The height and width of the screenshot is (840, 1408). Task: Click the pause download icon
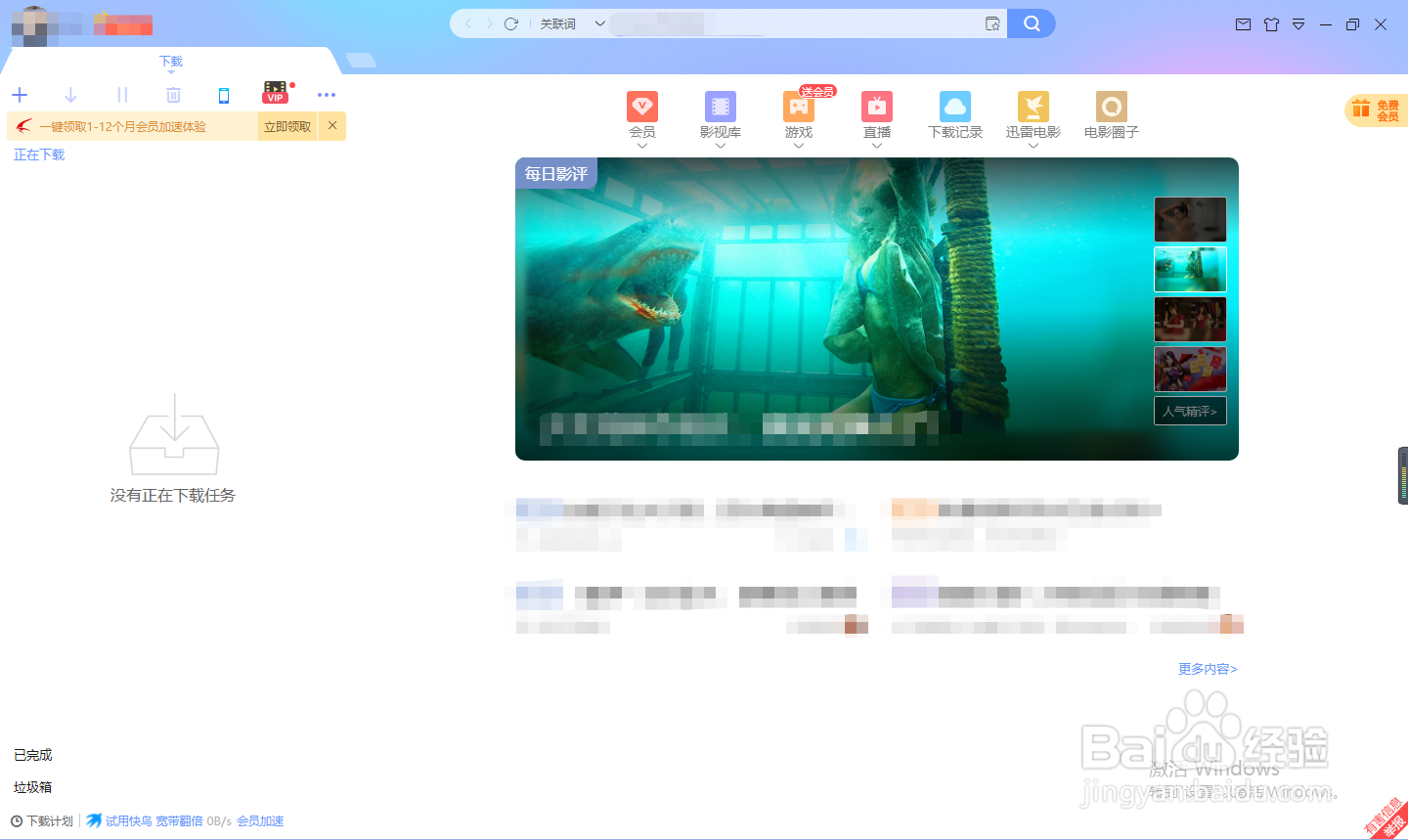[x=122, y=95]
